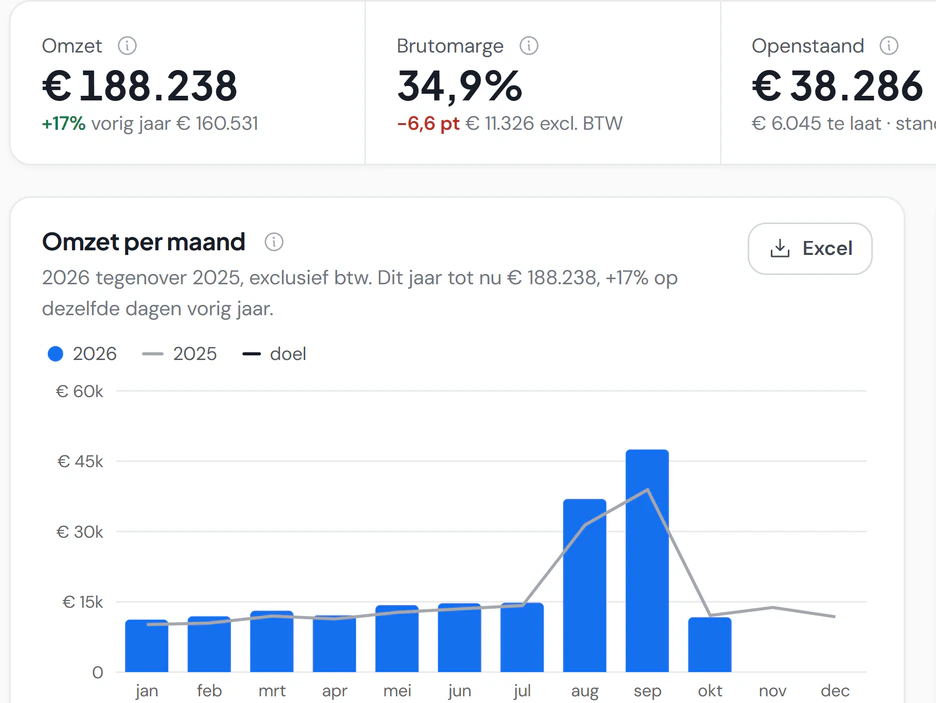Open the info icon next to Openstaand
This screenshot has width=936, height=703.
click(x=889, y=45)
